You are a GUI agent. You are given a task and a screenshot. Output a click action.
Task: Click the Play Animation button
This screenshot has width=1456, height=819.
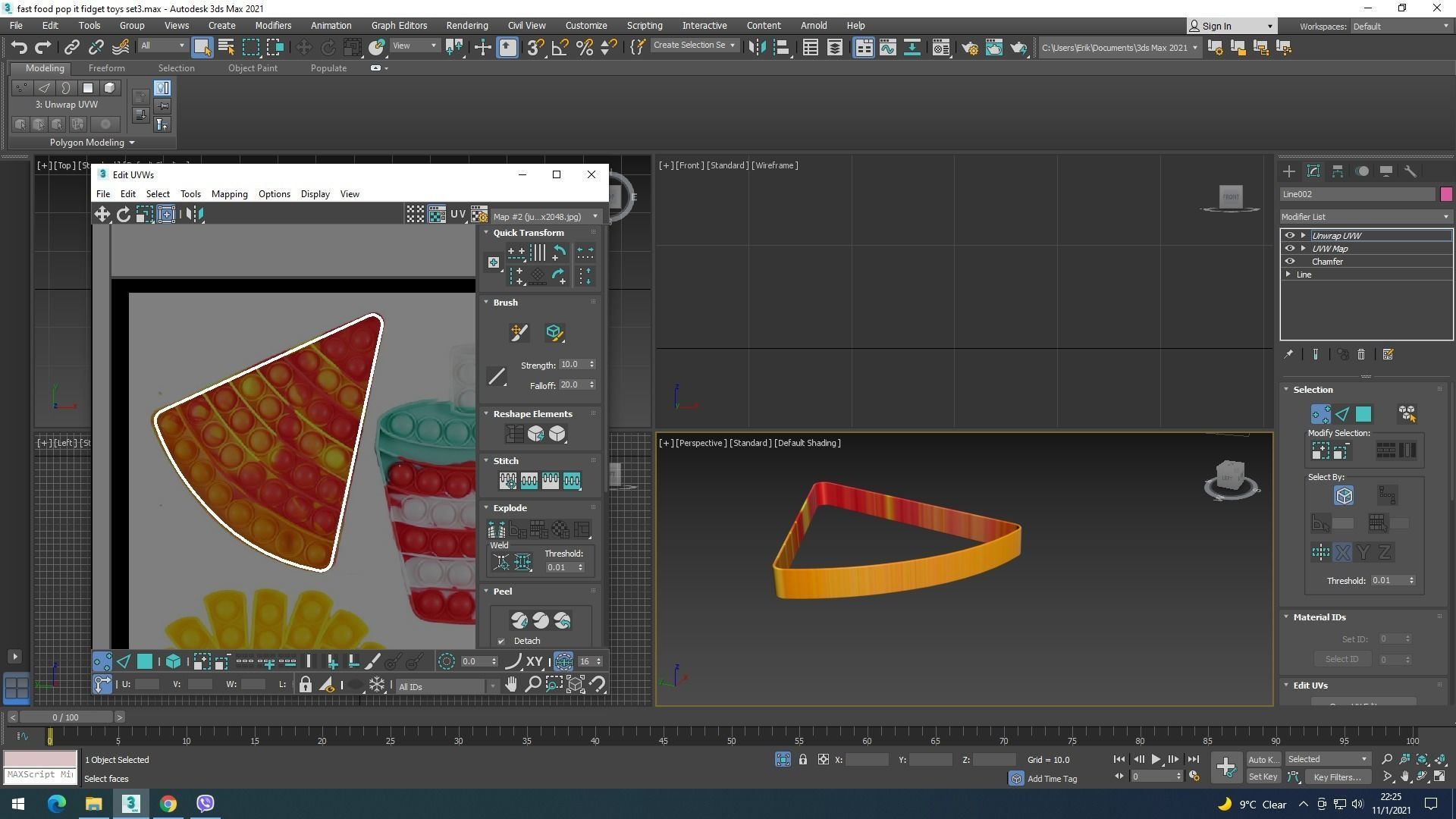[x=1156, y=759]
